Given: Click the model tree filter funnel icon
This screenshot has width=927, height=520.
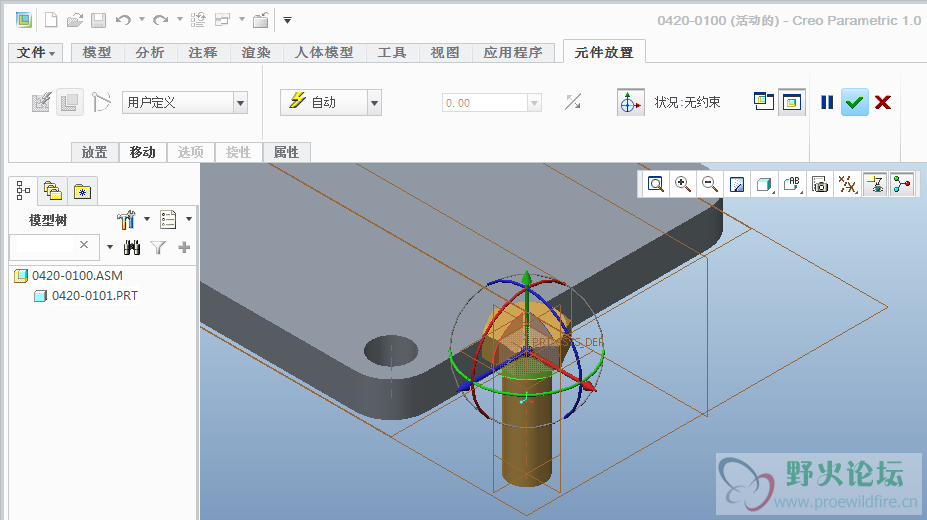Looking at the screenshot, I should pyautogui.click(x=158, y=248).
